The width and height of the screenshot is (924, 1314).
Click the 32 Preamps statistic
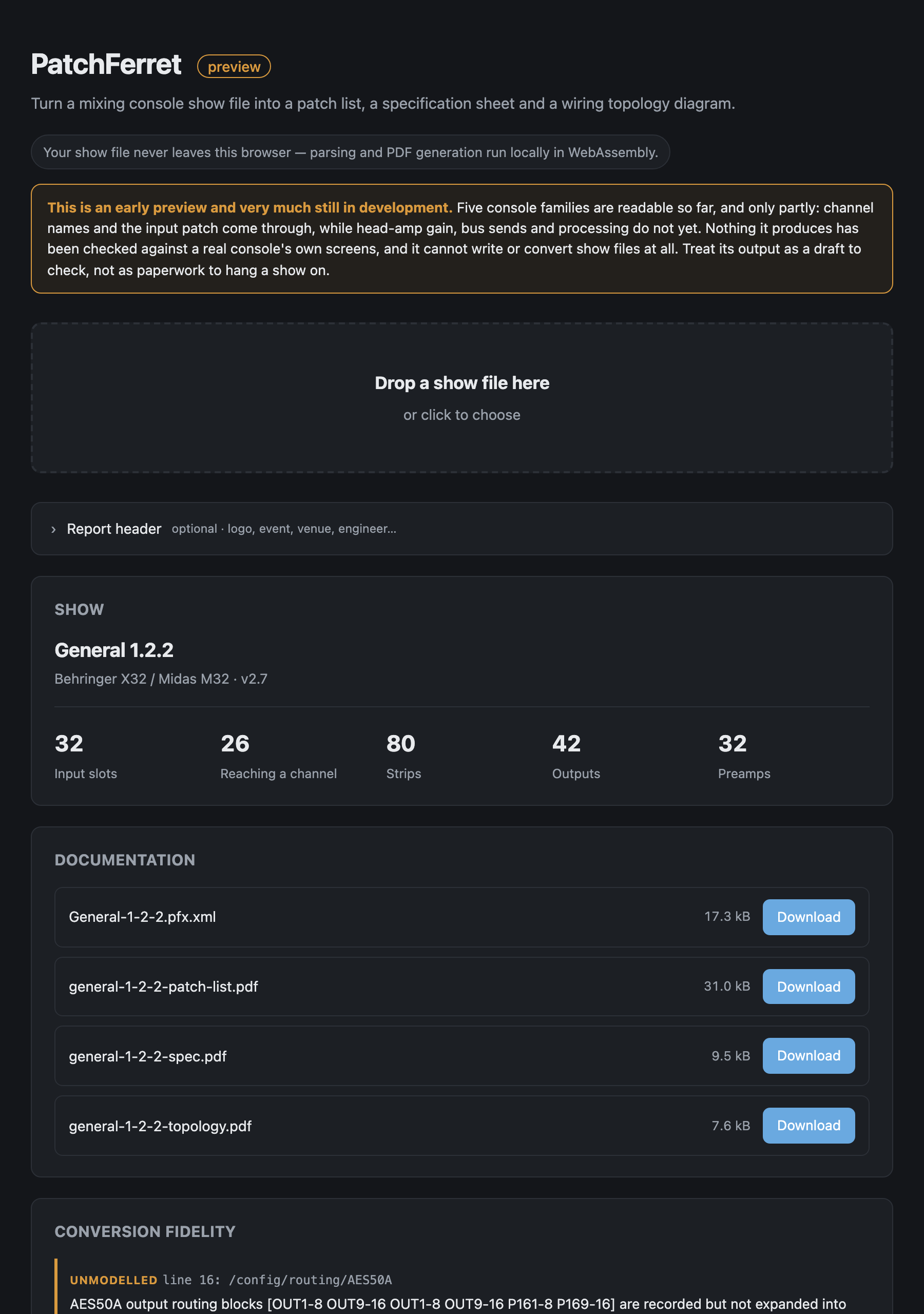(x=744, y=757)
